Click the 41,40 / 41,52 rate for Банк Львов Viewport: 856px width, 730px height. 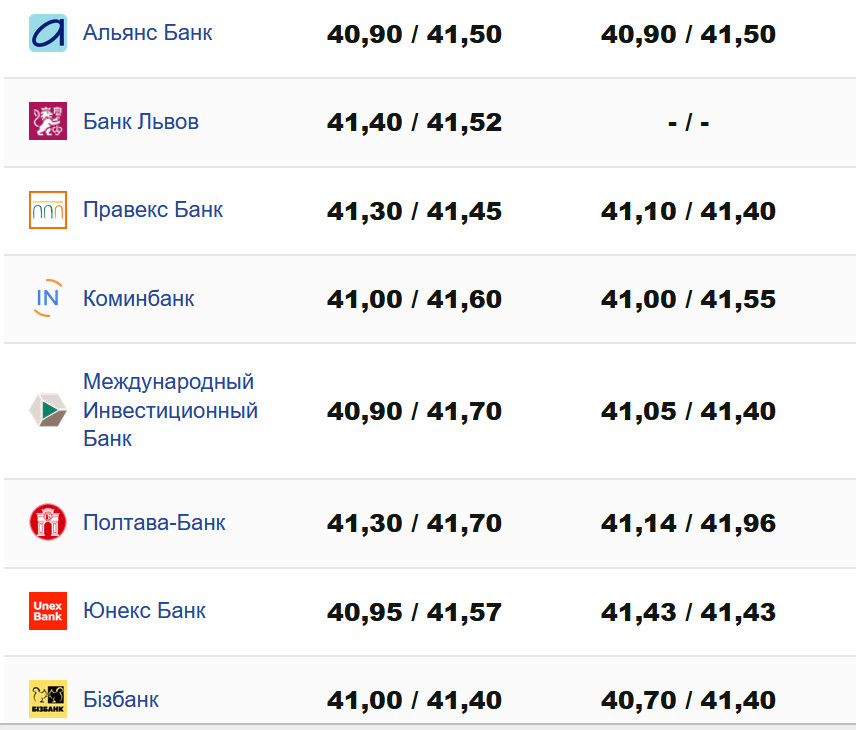click(x=414, y=123)
